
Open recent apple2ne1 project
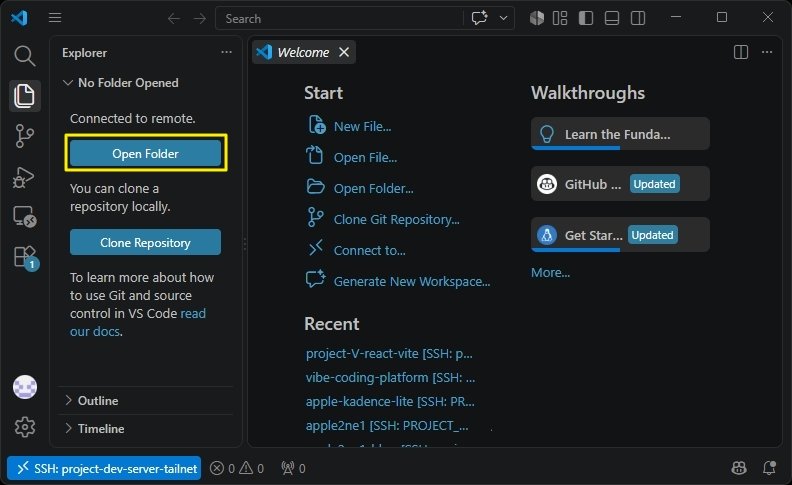point(387,425)
